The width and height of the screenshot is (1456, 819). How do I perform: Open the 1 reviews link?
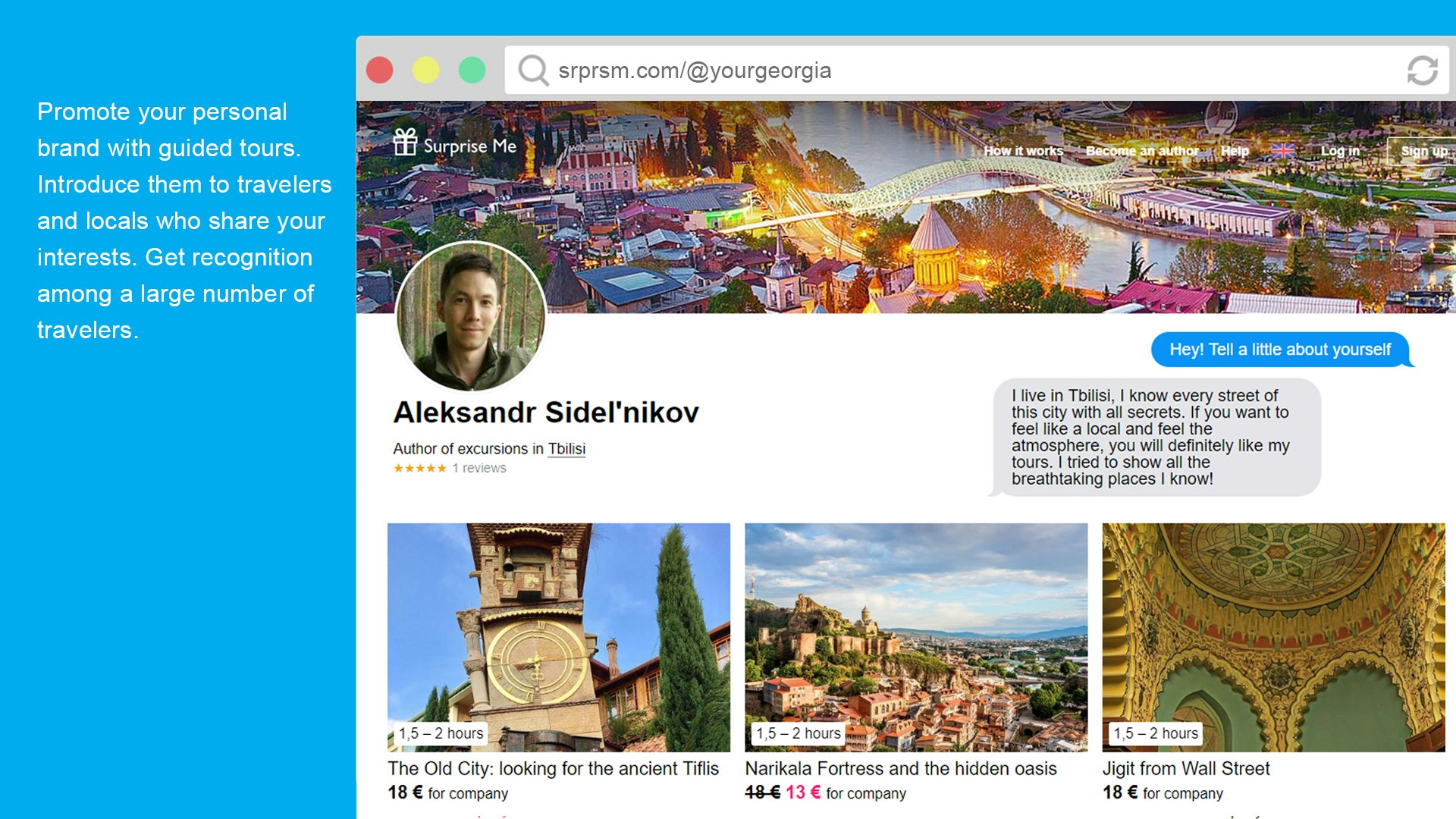[x=479, y=469]
